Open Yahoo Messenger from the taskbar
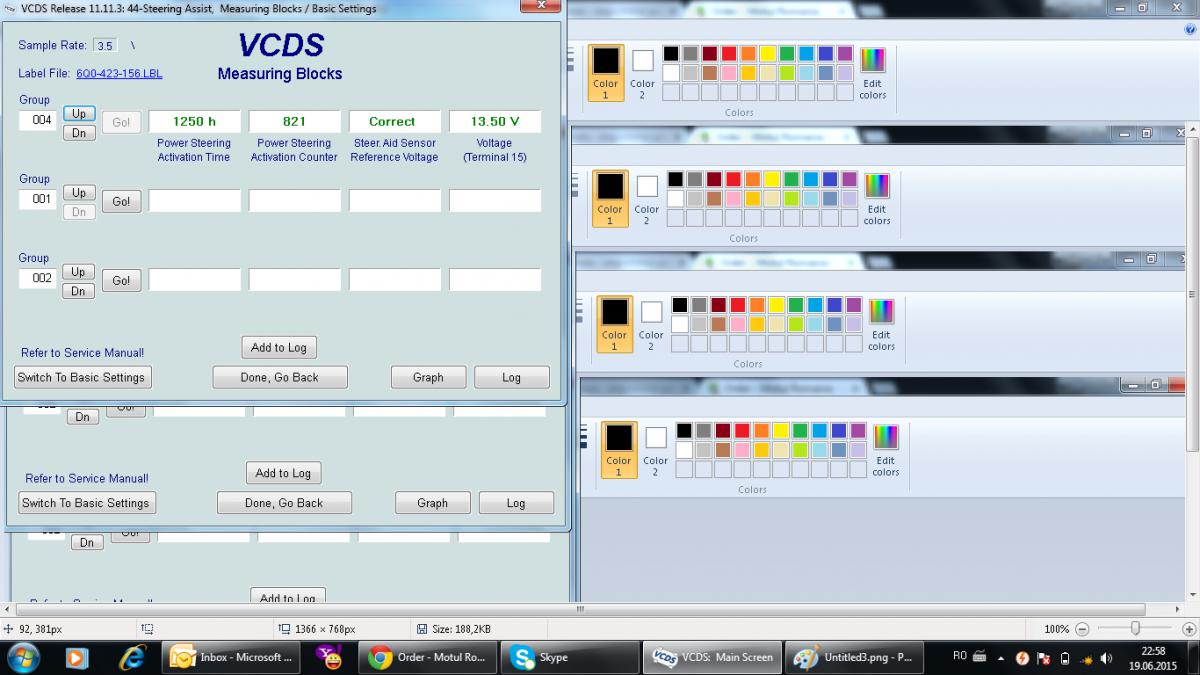The width and height of the screenshot is (1200, 675). (x=329, y=657)
